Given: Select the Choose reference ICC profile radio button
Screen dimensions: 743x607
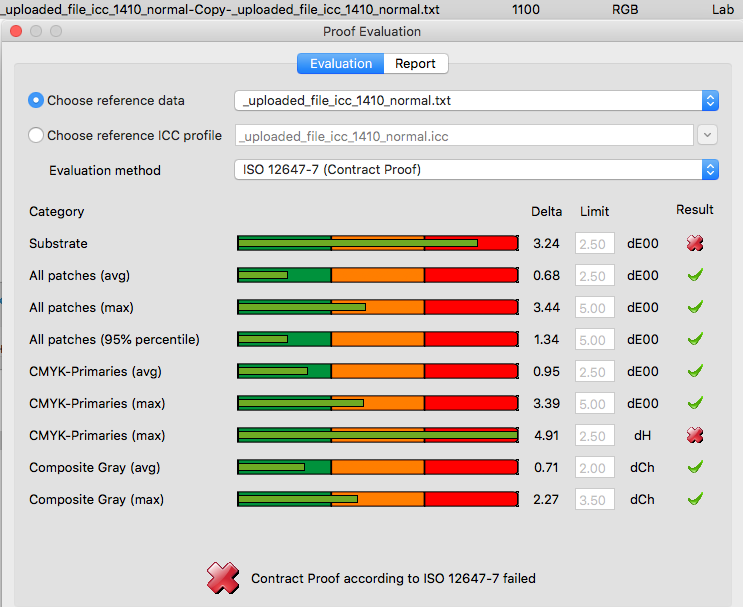Looking at the screenshot, I should click(36, 136).
